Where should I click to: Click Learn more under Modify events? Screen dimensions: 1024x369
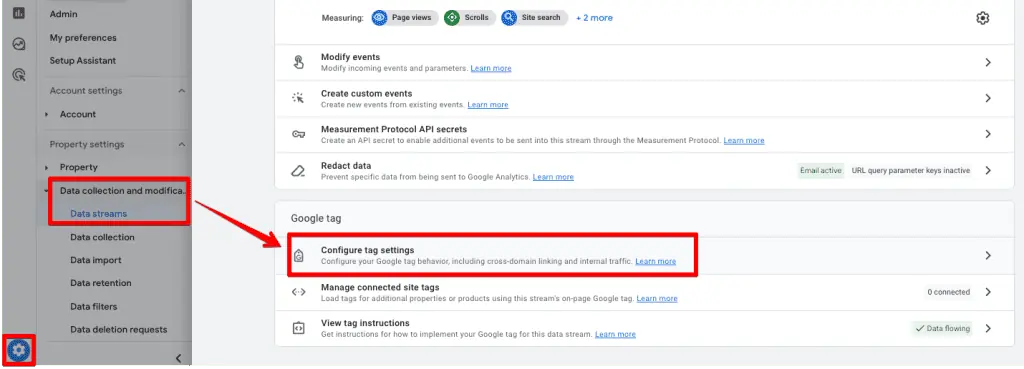(491, 68)
